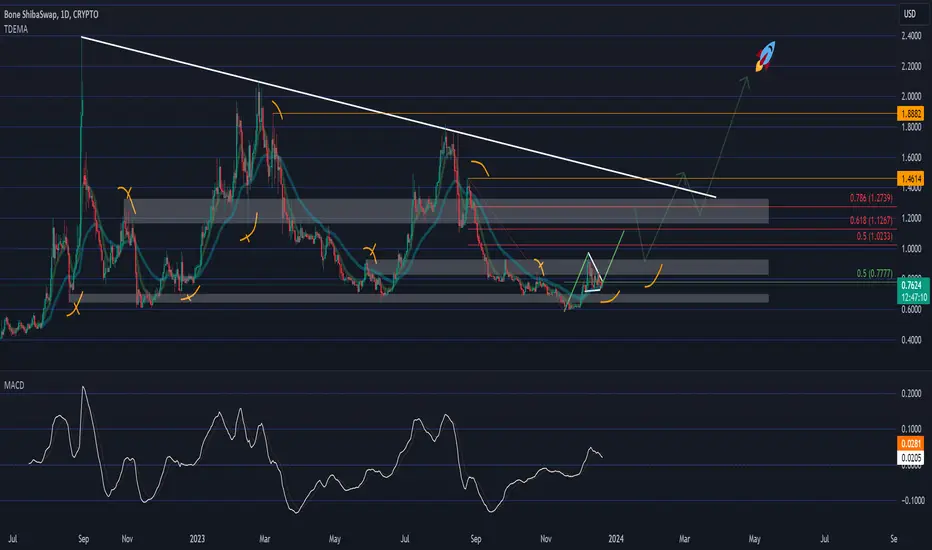Select the MACD indicator label

[14, 385]
